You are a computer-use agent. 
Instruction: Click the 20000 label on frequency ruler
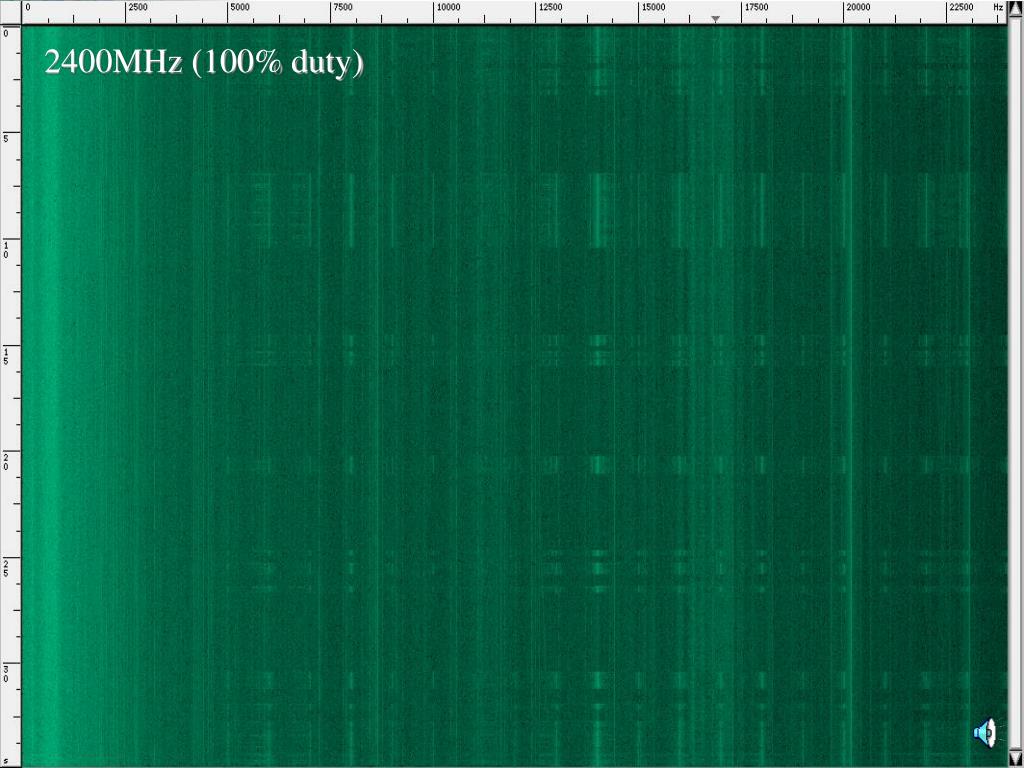coord(858,7)
